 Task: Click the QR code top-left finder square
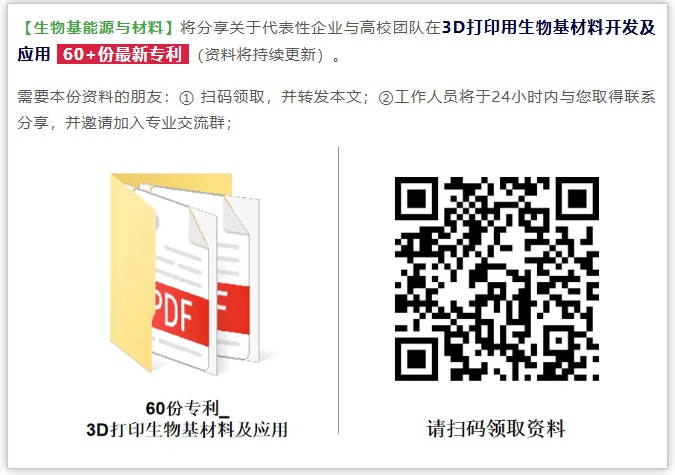point(416,199)
